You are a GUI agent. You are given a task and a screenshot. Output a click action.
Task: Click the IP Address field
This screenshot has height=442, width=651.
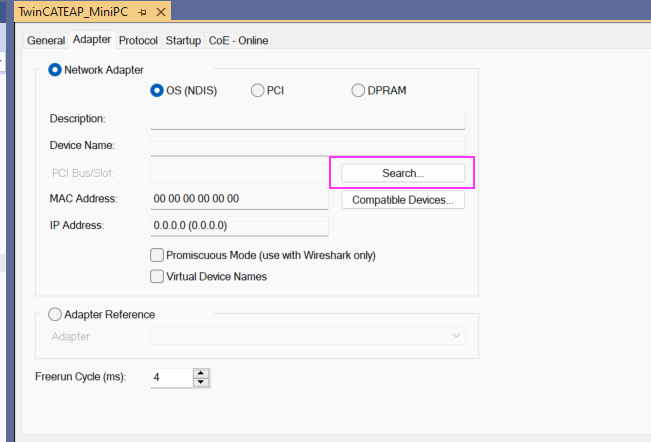click(239, 226)
